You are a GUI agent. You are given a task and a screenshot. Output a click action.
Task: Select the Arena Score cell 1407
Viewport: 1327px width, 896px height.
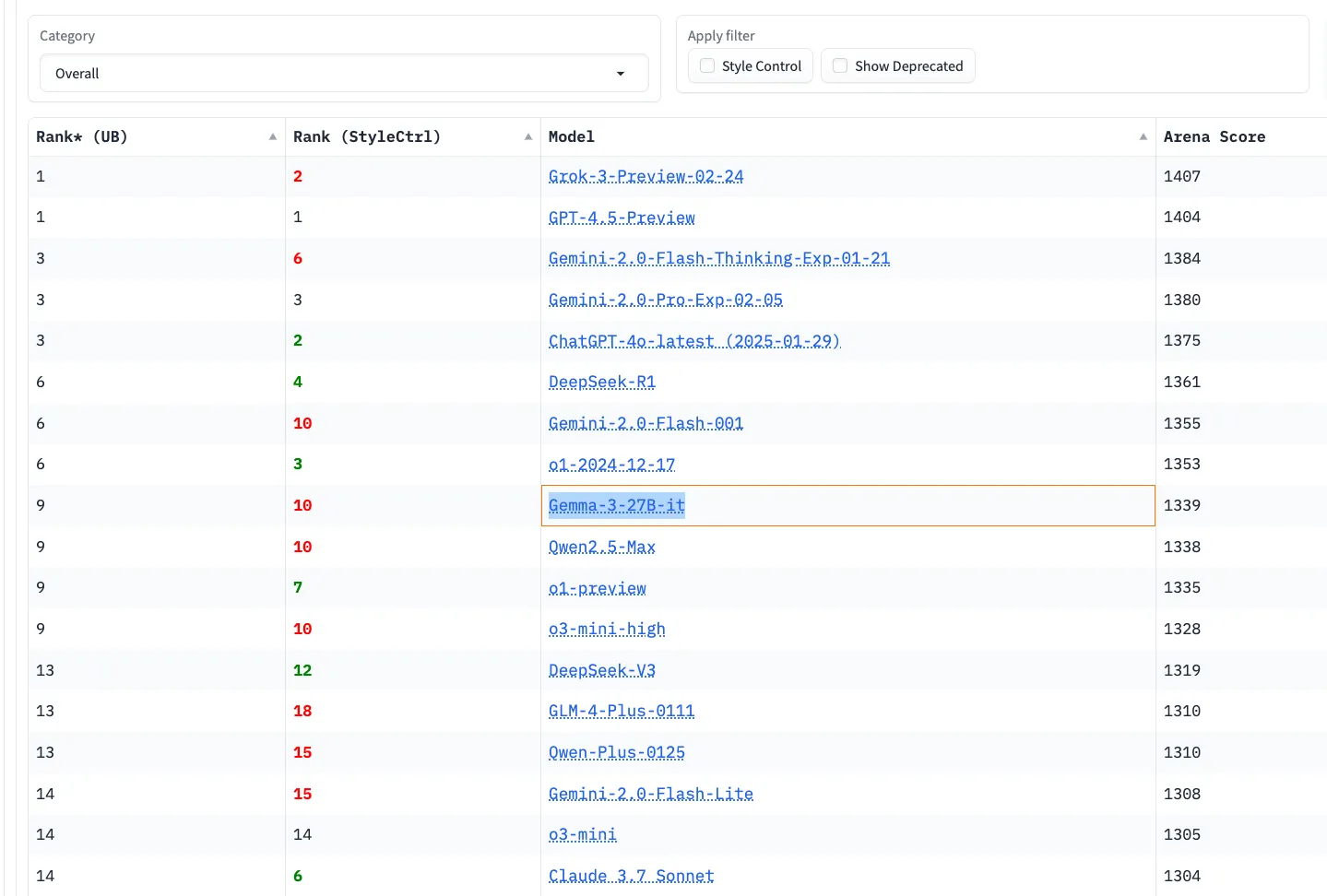click(1181, 176)
